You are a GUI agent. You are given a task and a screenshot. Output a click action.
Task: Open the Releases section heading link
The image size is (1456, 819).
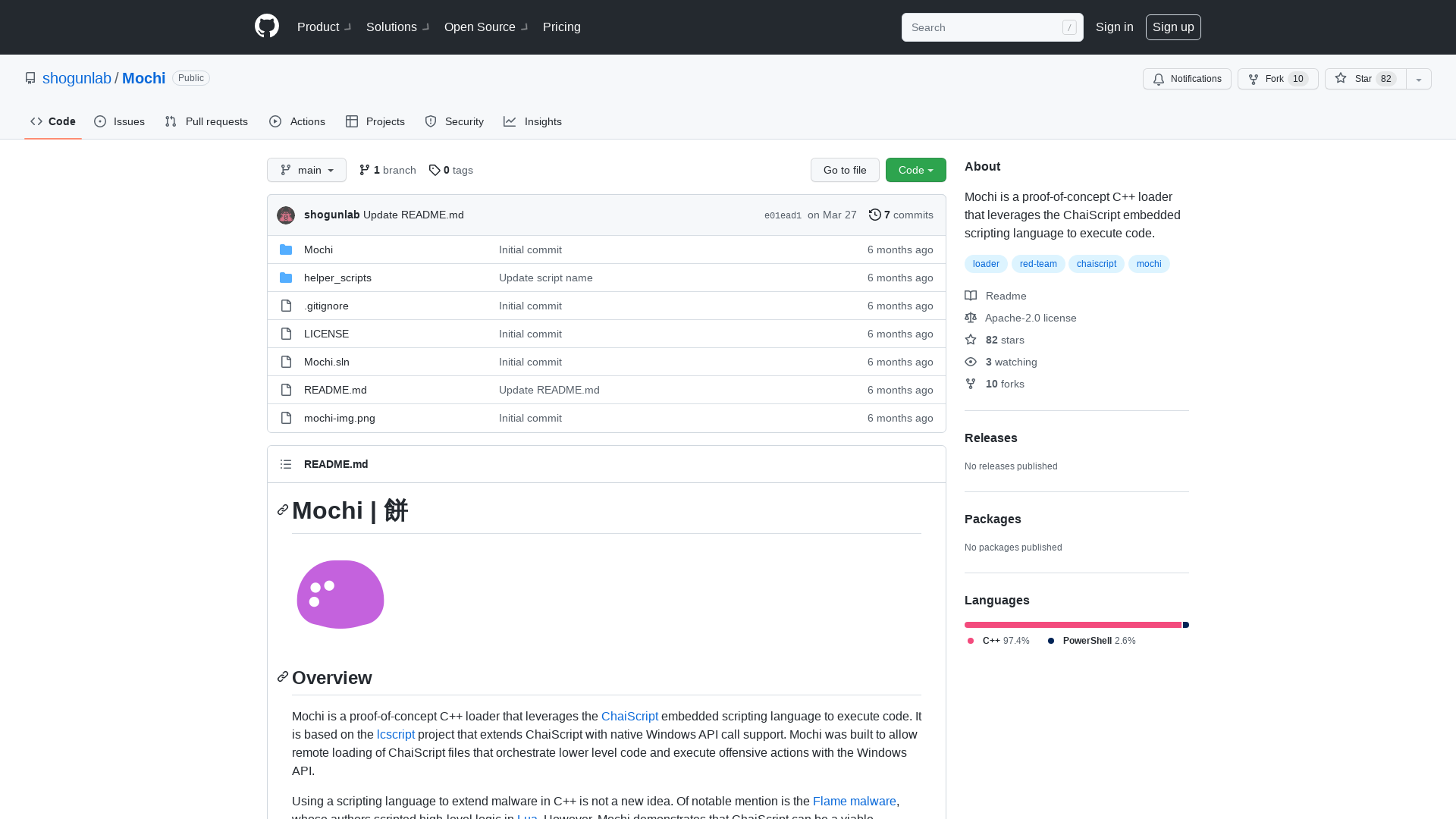[991, 438]
